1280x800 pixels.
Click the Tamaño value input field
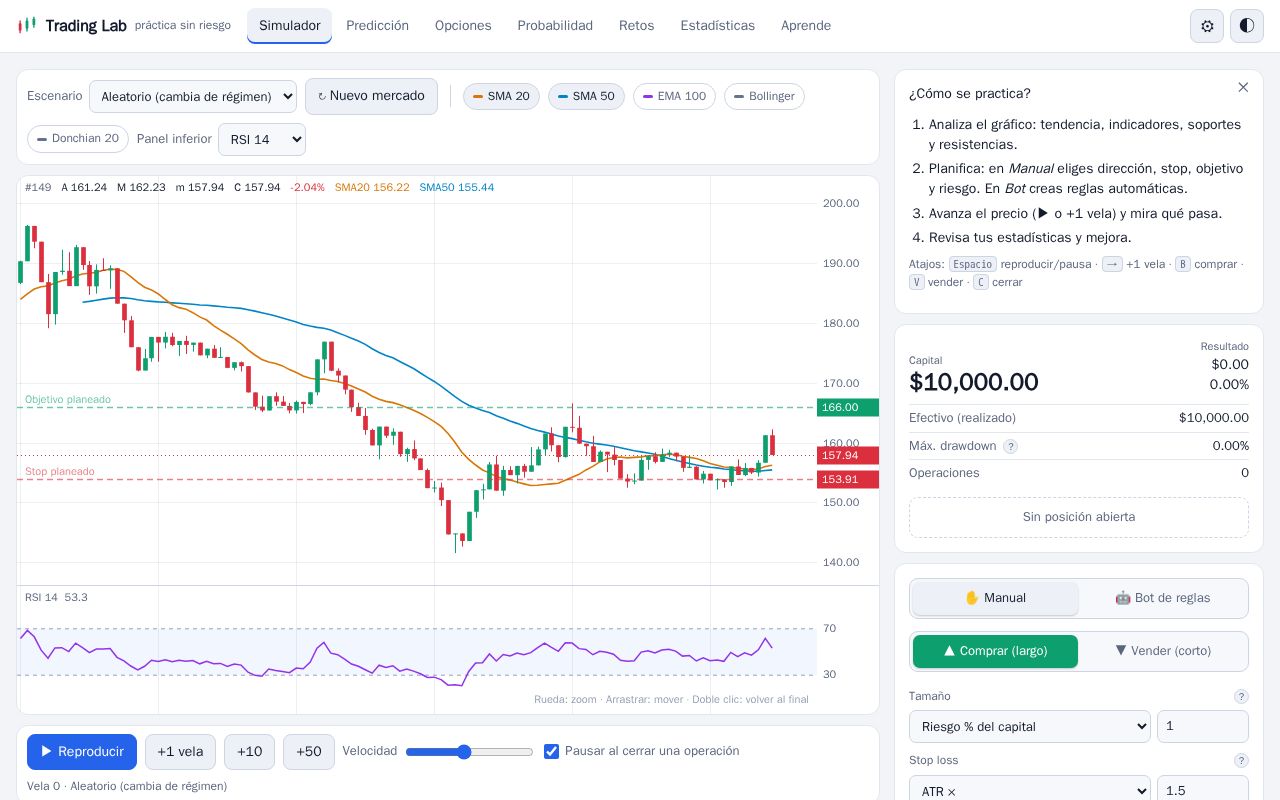pos(1203,727)
